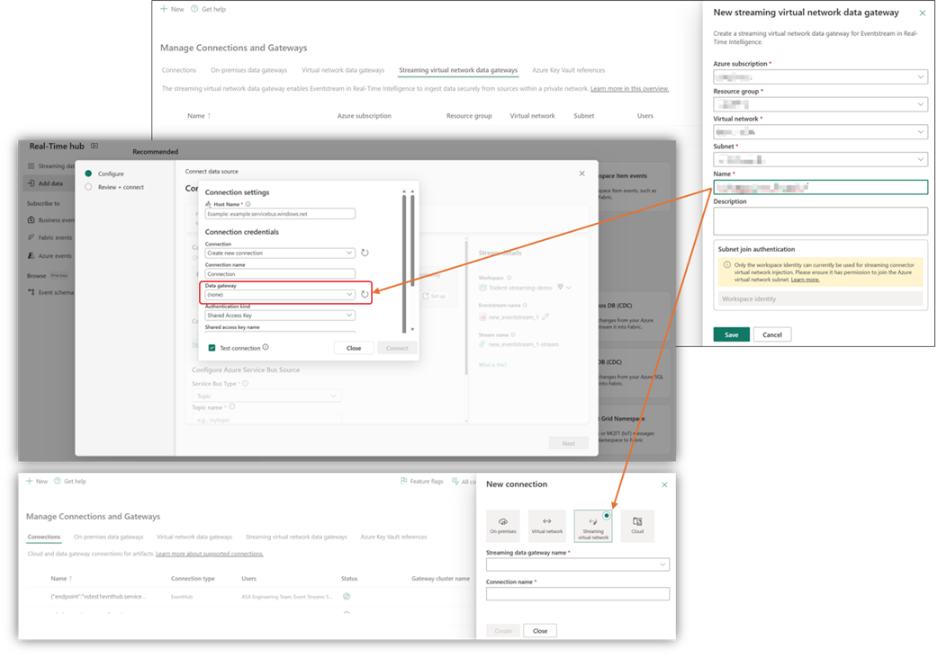Open Event schemas in the sidebar
936x658 pixels.
54,292
